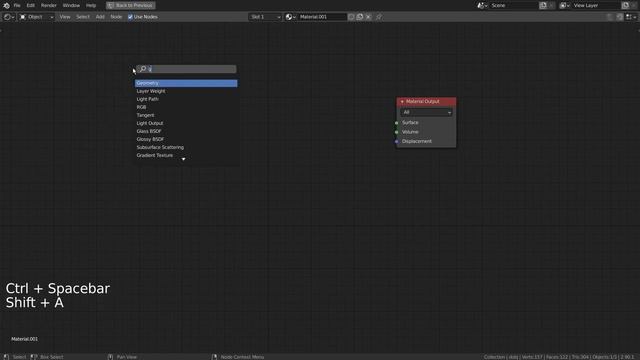Select Gradient Texture in the search results

tap(186, 156)
